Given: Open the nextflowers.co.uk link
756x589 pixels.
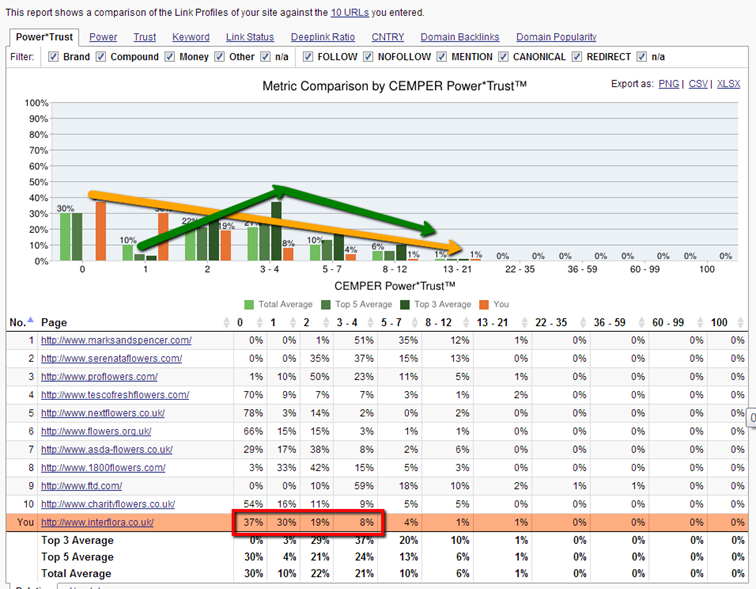Looking at the screenshot, I should 103,413.
